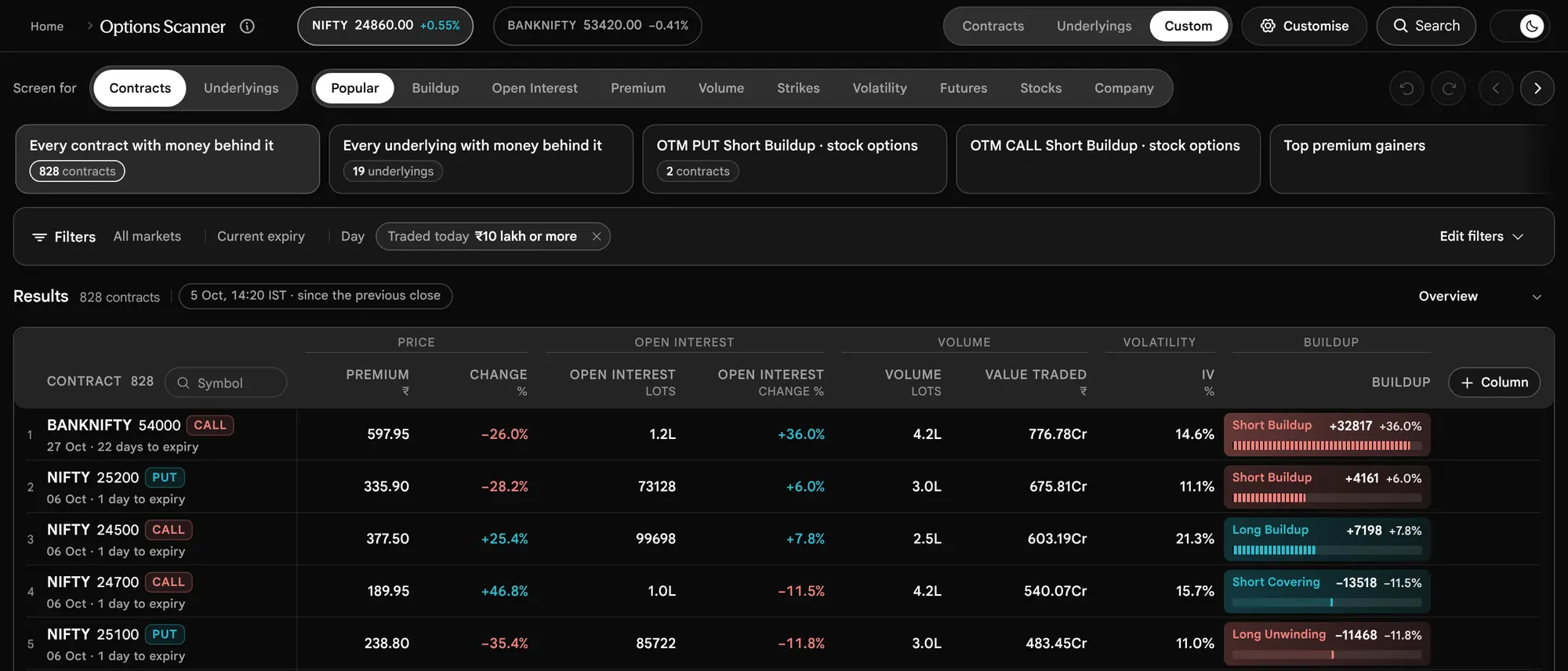Add a column with the Column button
Screen dimensions: 1568x671
point(1494,383)
